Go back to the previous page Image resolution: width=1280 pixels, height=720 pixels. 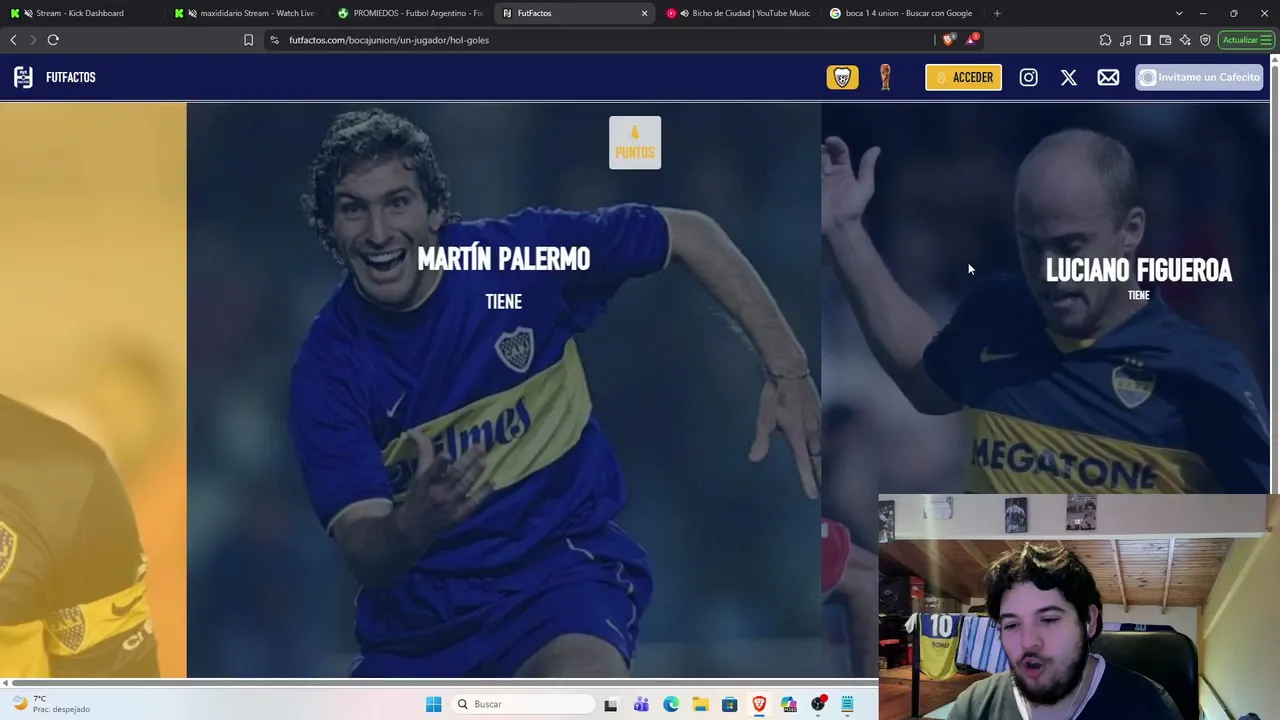tap(13, 40)
